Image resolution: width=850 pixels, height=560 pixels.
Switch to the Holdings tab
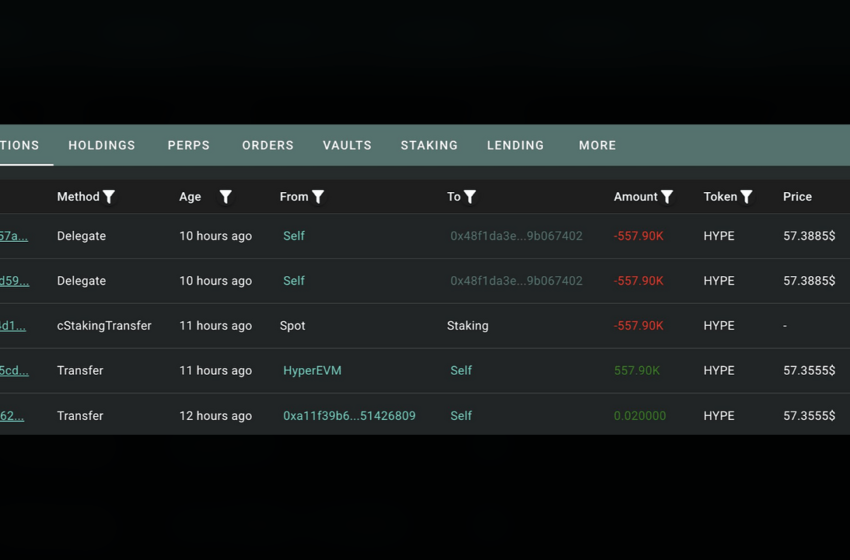click(x=101, y=145)
